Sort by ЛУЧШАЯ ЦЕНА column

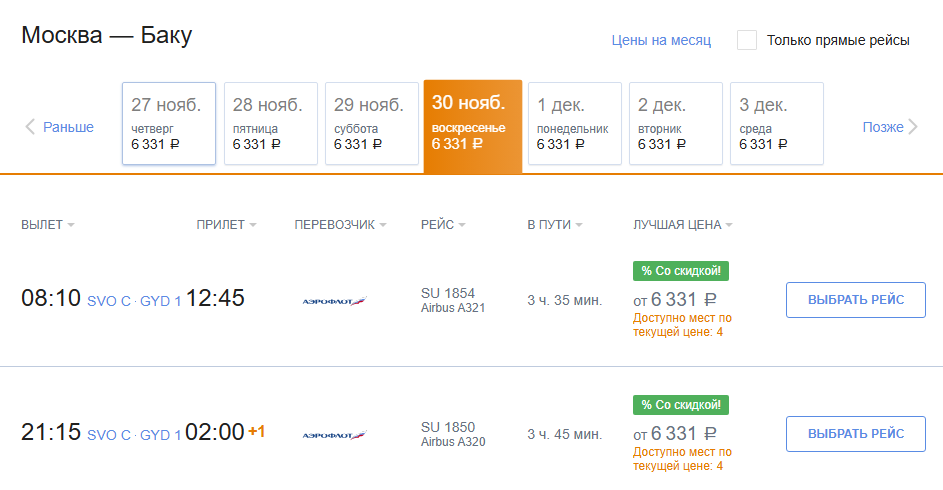click(x=683, y=225)
